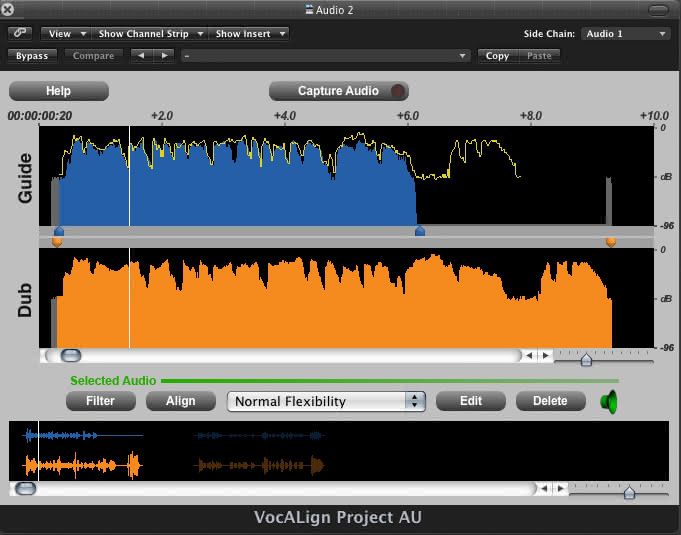
Task: Open the Show Insert dropdown
Action: click(249, 33)
